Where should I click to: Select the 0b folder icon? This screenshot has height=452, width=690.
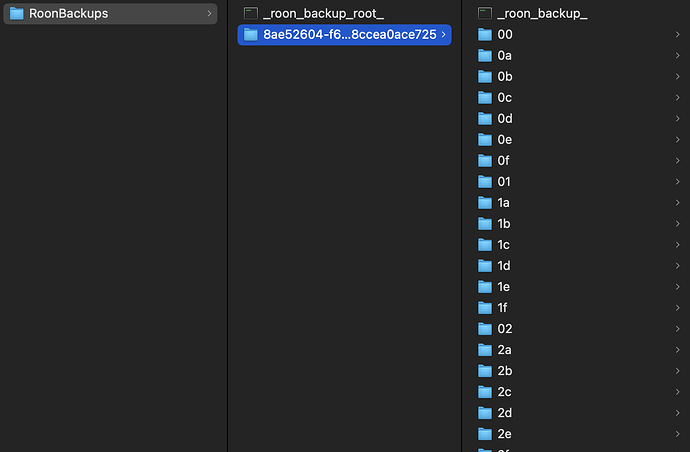click(x=485, y=77)
